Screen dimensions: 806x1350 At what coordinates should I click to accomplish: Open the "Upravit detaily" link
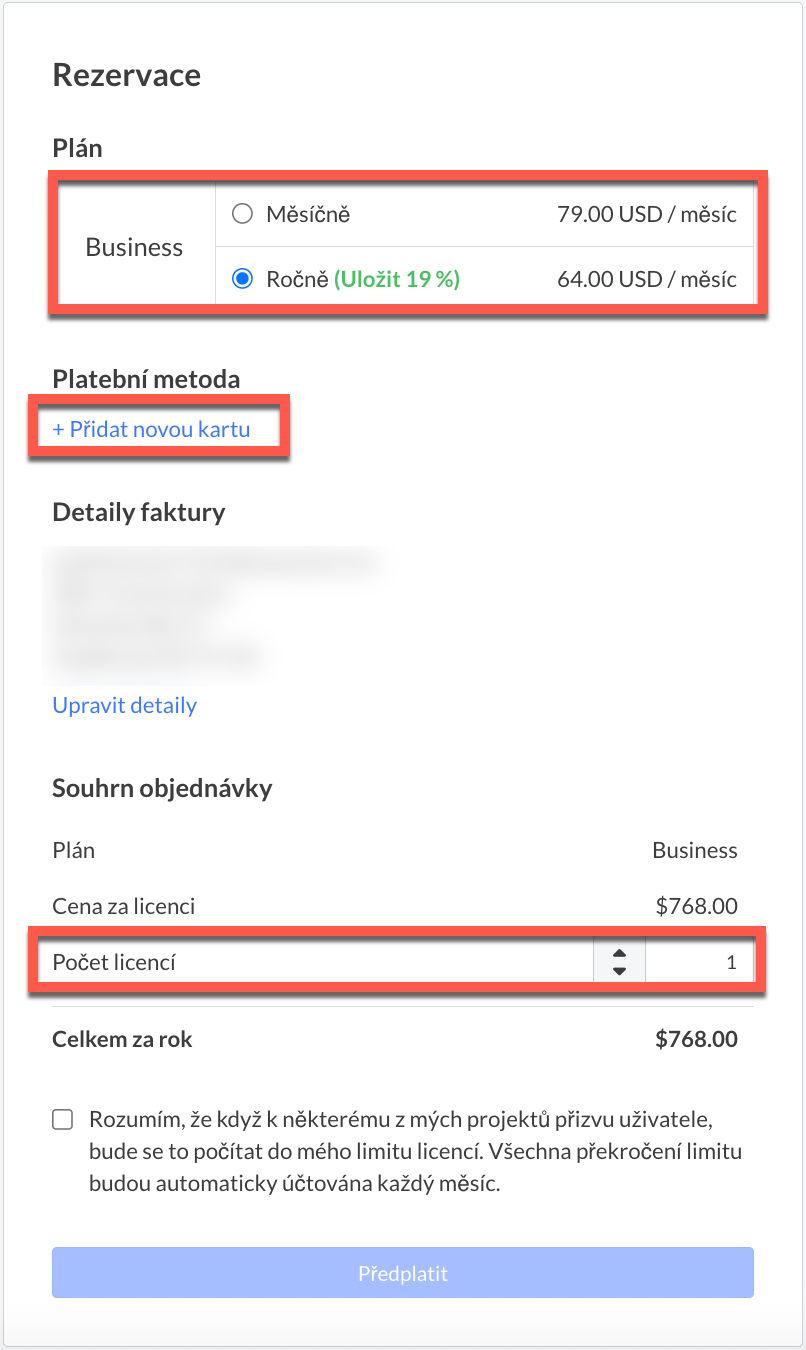[x=124, y=705]
